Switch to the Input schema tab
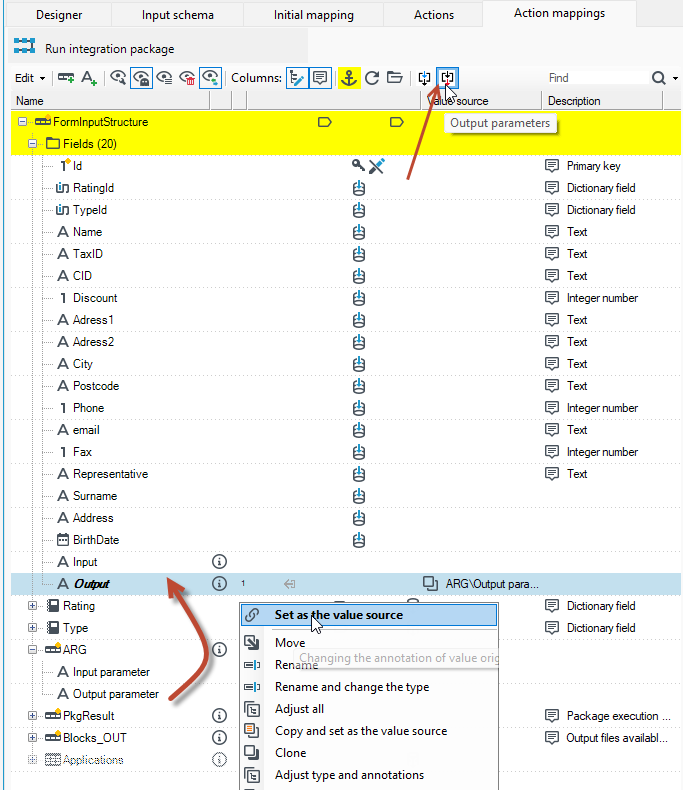The image size is (683, 790). [x=177, y=15]
